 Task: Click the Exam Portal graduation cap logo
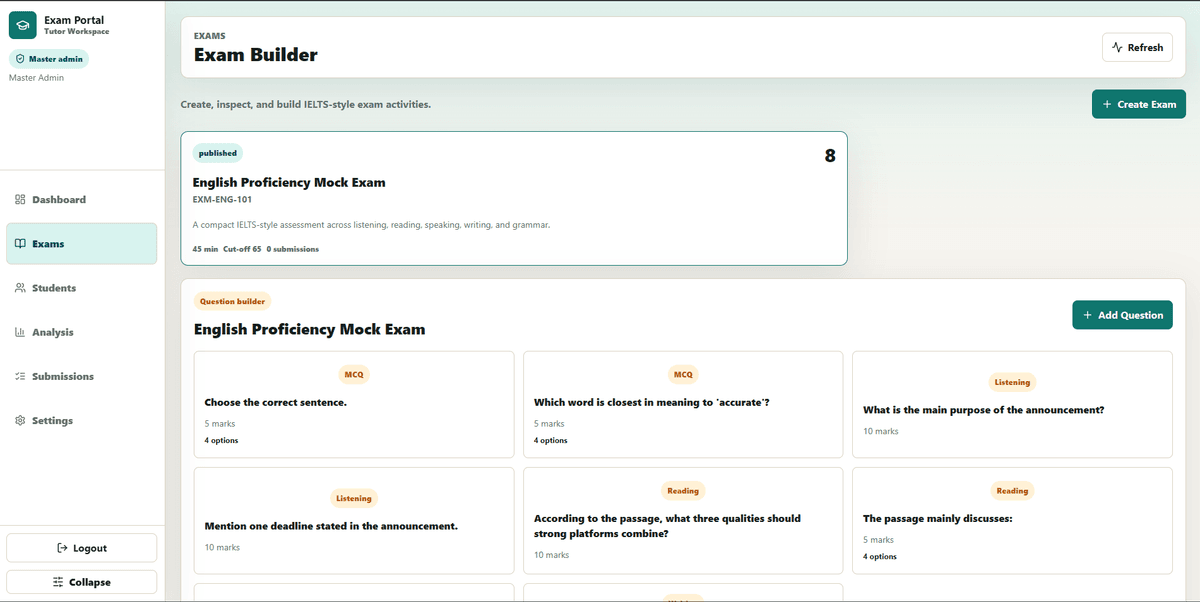[x=23, y=25]
